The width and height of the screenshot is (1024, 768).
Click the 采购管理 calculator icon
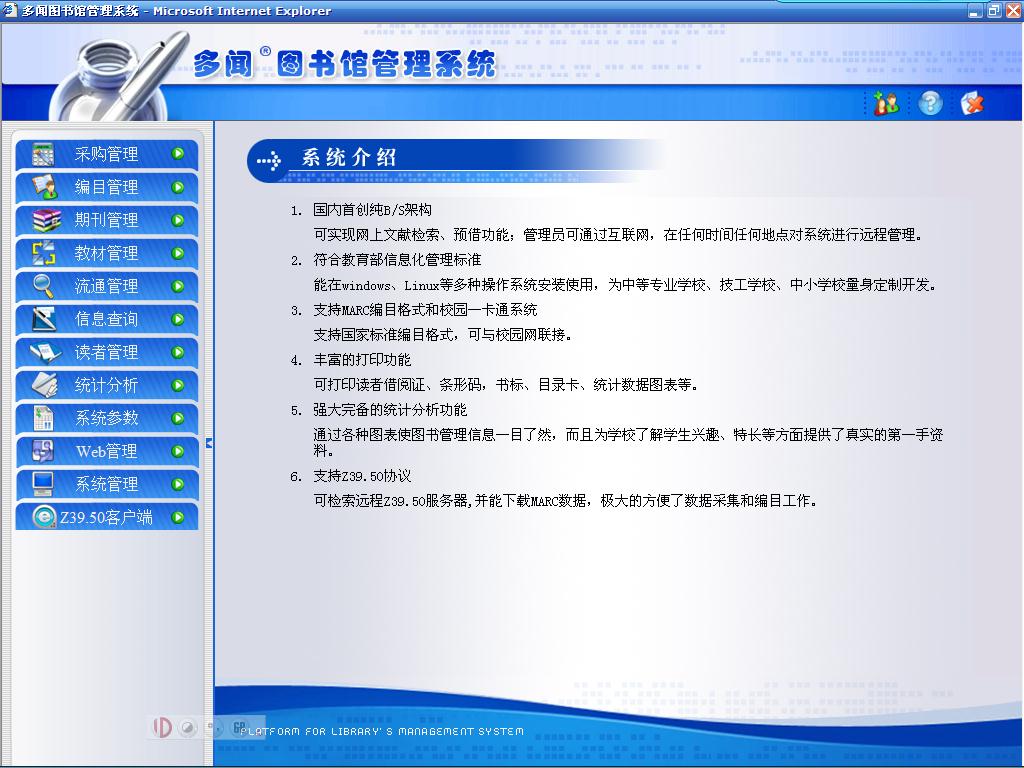(x=44, y=154)
